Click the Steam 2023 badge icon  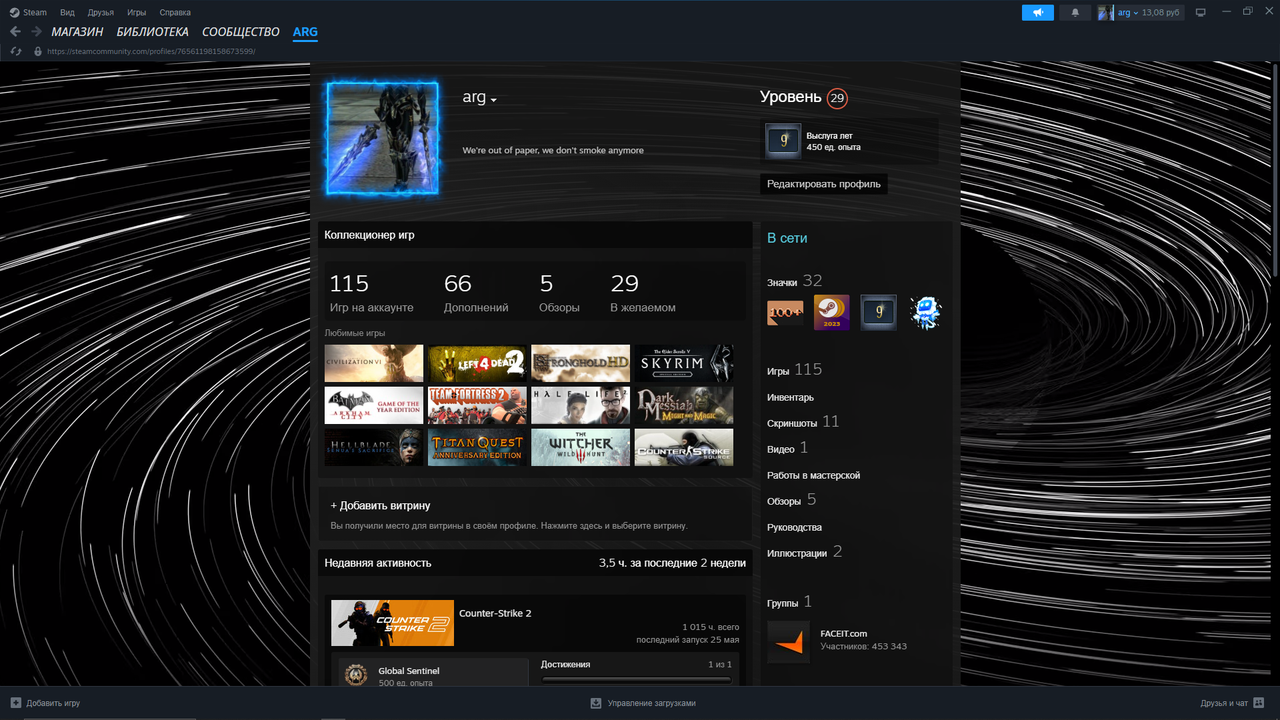click(832, 313)
